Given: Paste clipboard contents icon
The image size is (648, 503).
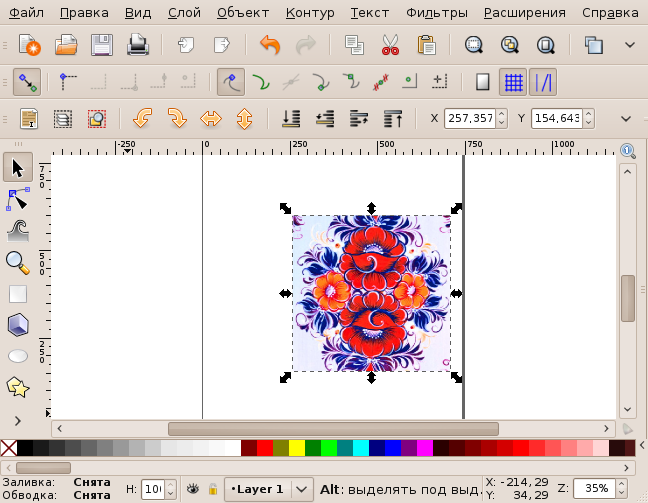Looking at the screenshot, I should click(426, 45).
